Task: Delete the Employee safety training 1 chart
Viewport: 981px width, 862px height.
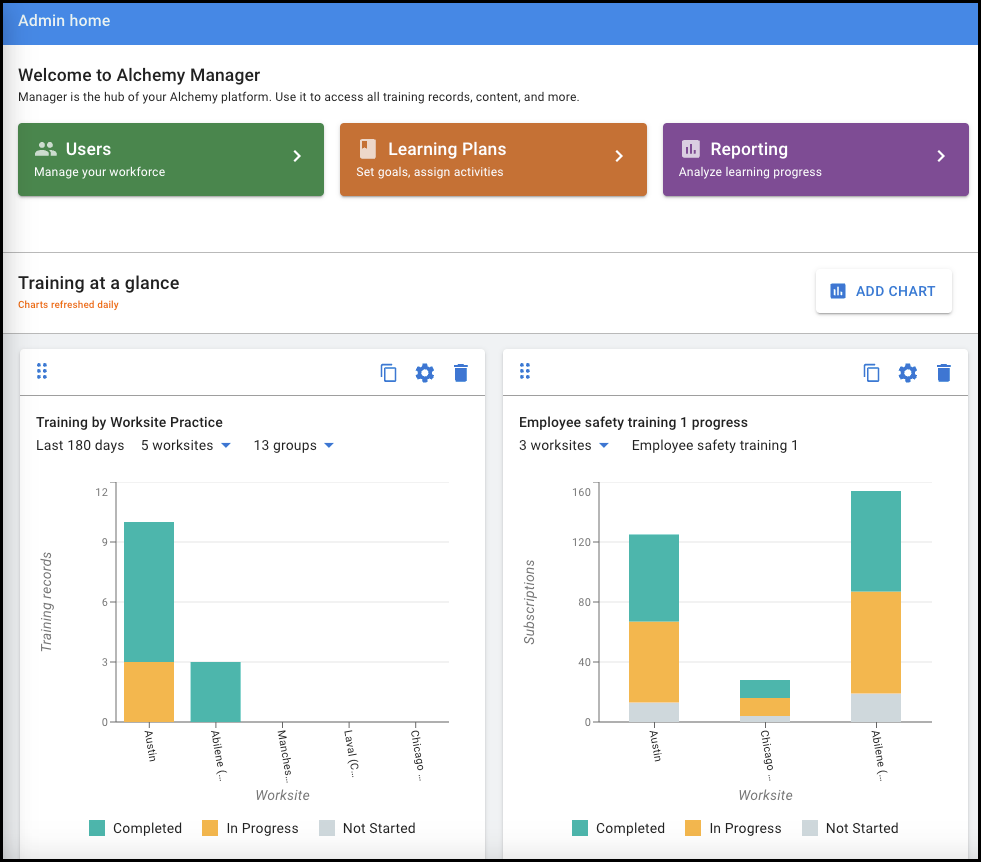Action: click(943, 372)
